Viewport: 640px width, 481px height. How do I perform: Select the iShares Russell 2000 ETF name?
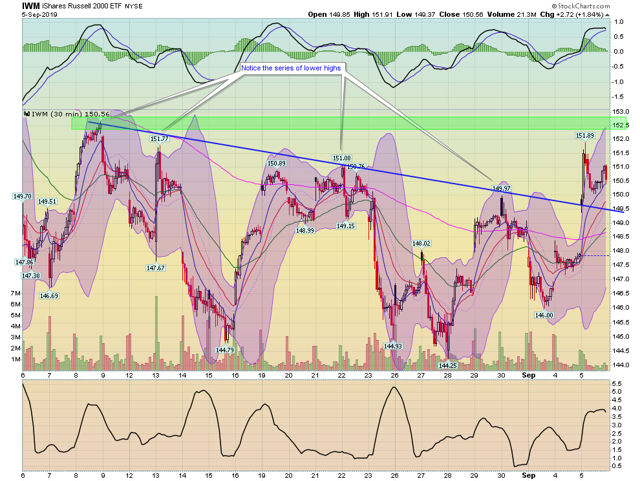[x=82, y=7]
